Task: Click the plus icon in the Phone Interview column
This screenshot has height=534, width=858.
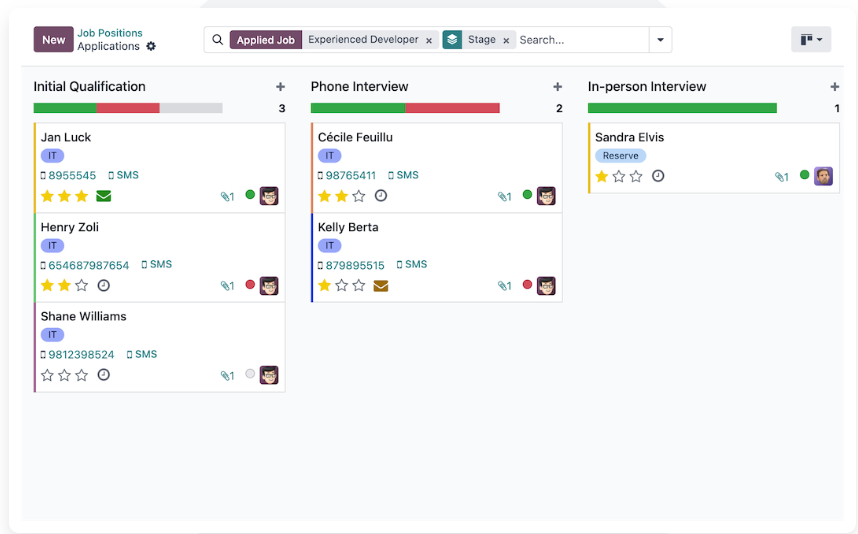Action: [557, 87]
